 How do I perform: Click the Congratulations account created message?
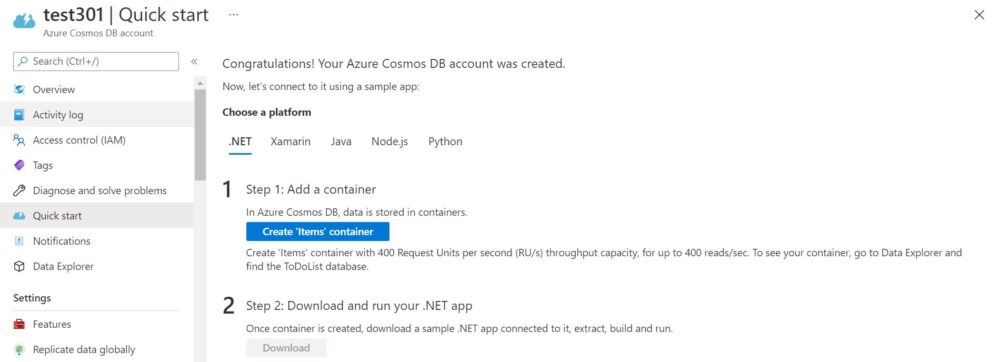coord(393,64)
